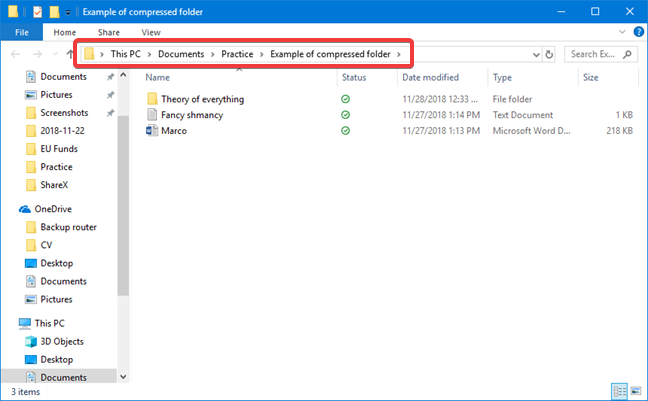Screen dimensions: 648x401
Task: Click Example of compressed folder breadcrumb
Action: tap(330, 54)
